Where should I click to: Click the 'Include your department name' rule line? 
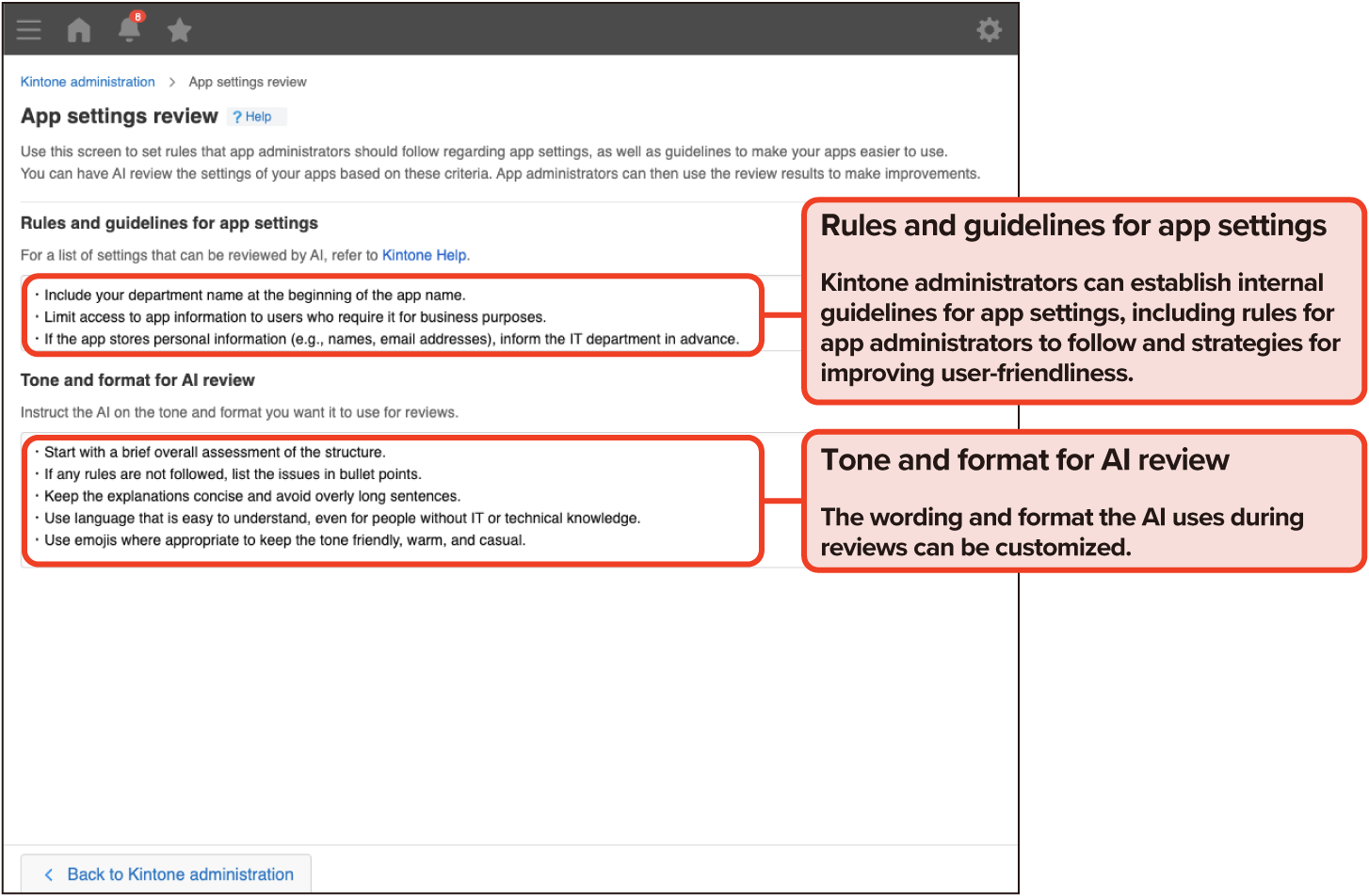[254, 295]
